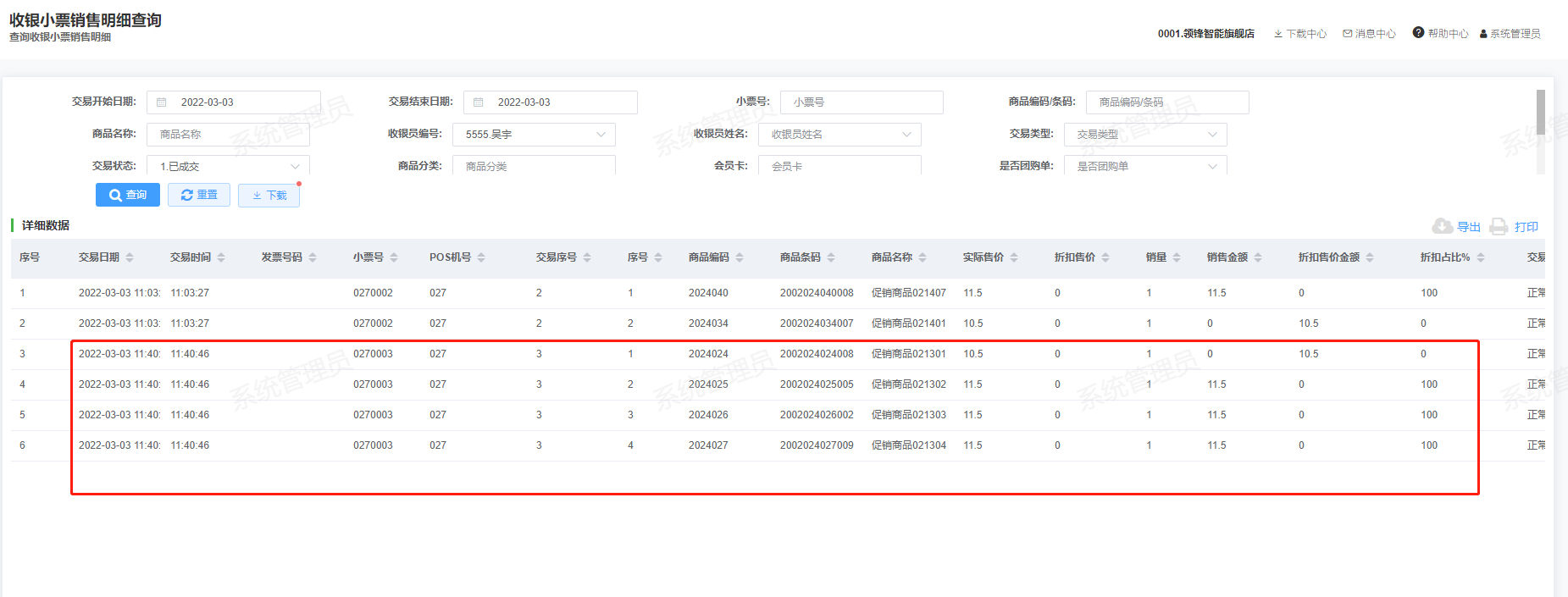Click the 打印 print link
1568x597 pixels.
1526,227
